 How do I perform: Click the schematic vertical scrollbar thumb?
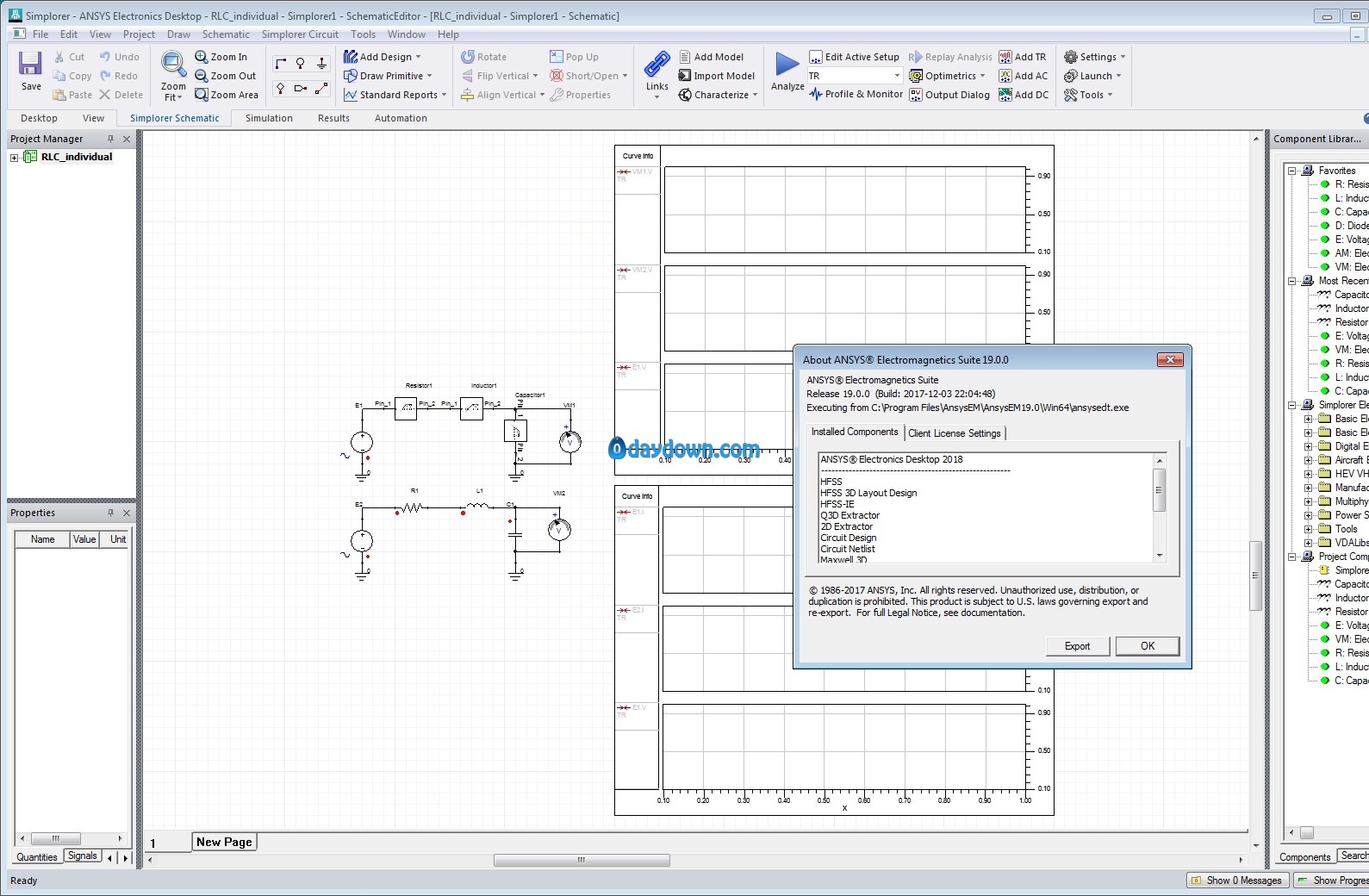click(1255, 576)
